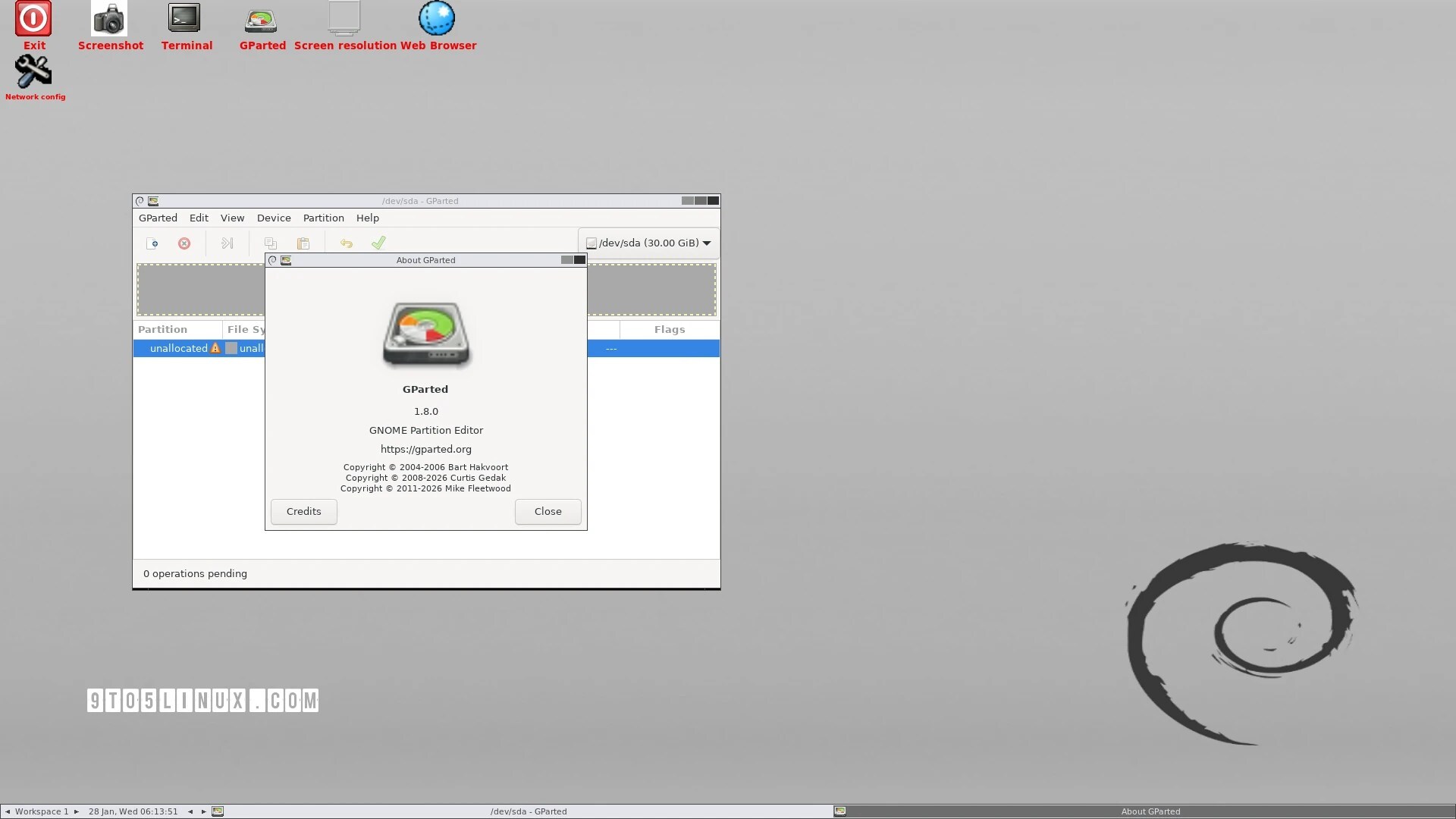1456x819 pixels.
Task: Take a screenshot using the Screenshot desktop icon
Action: tap(109, 19)
